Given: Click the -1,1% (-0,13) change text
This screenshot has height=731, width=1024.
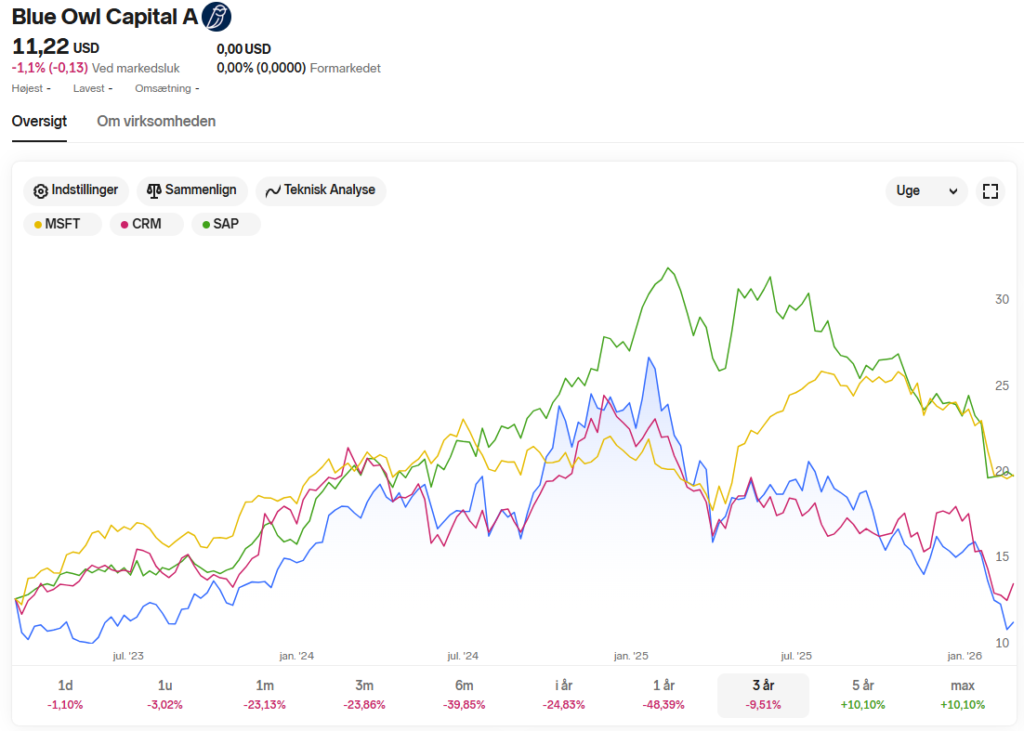Looking at the screenshot, I should (50, 68).
